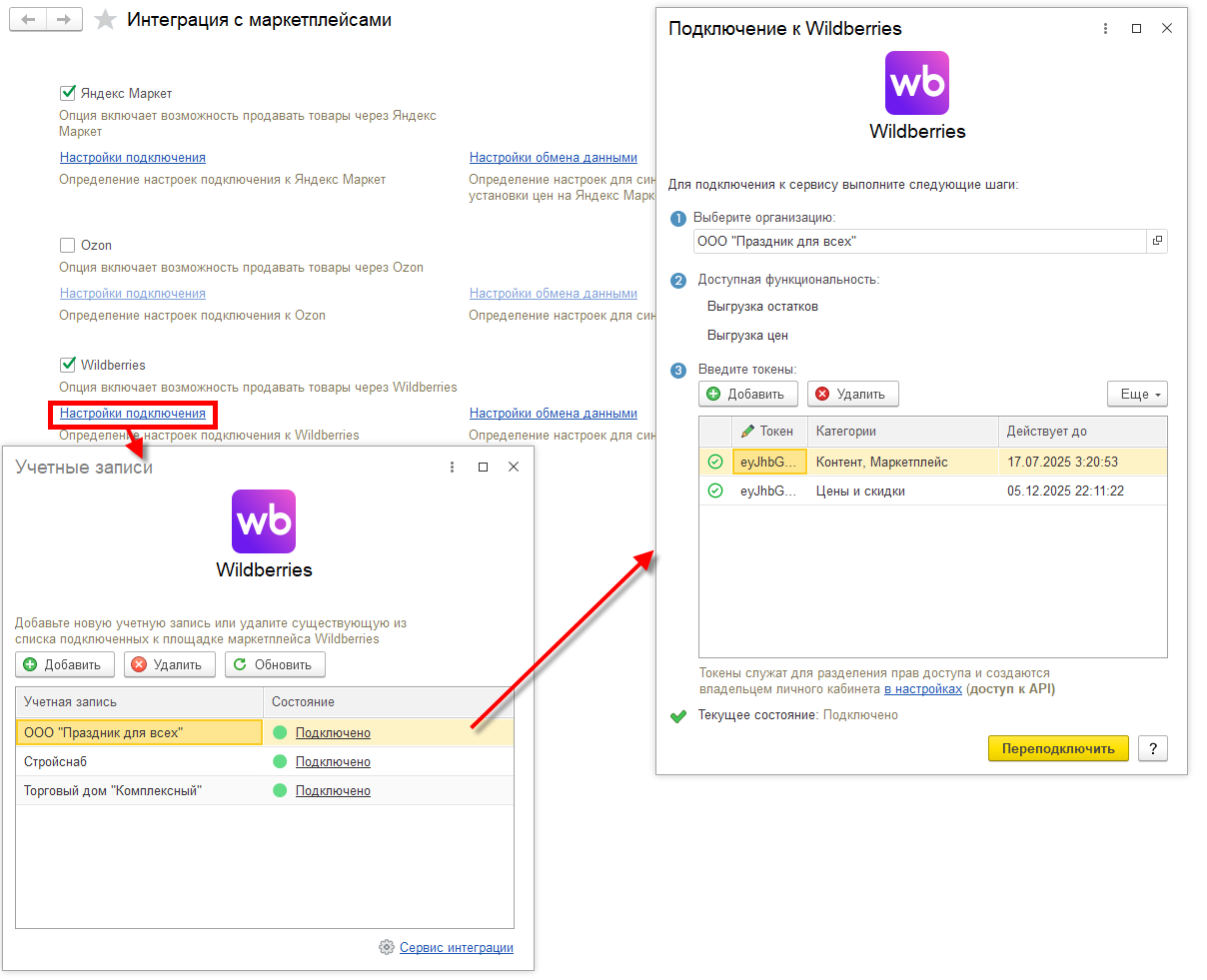Select token cell in Контент, Маркетплейс row

(x=769, y=462)
